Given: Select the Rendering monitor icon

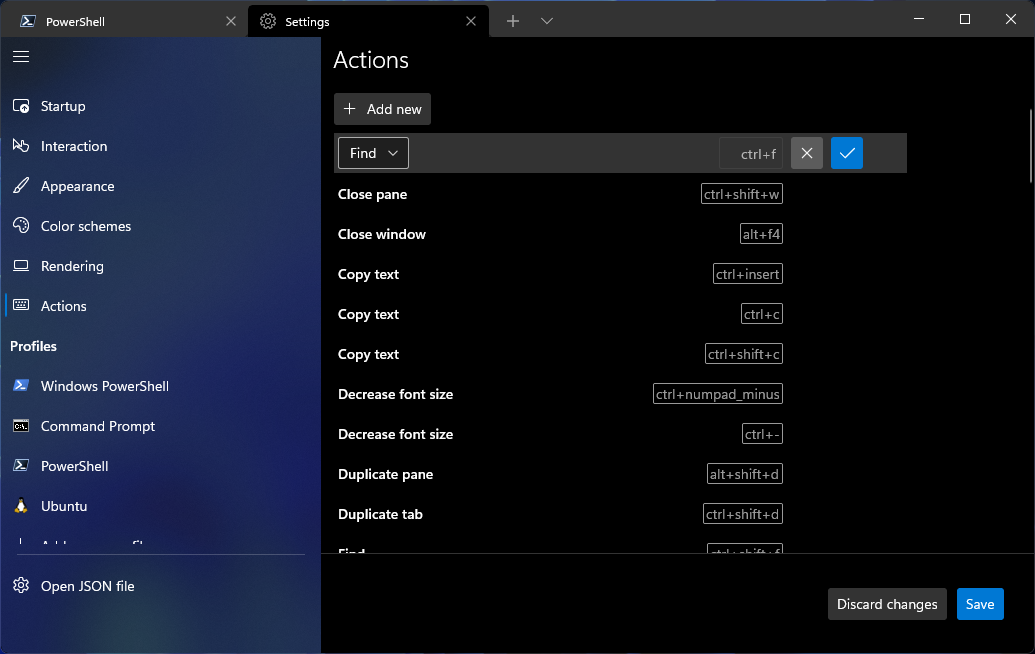Looking at the screenshot, I should point(21,266).
